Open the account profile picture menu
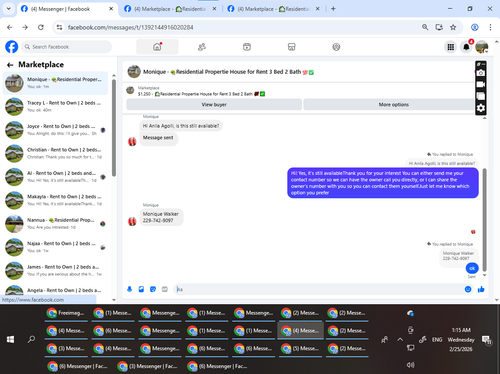Viewport: 500px width, 374px height. click(x=482, y=47)
